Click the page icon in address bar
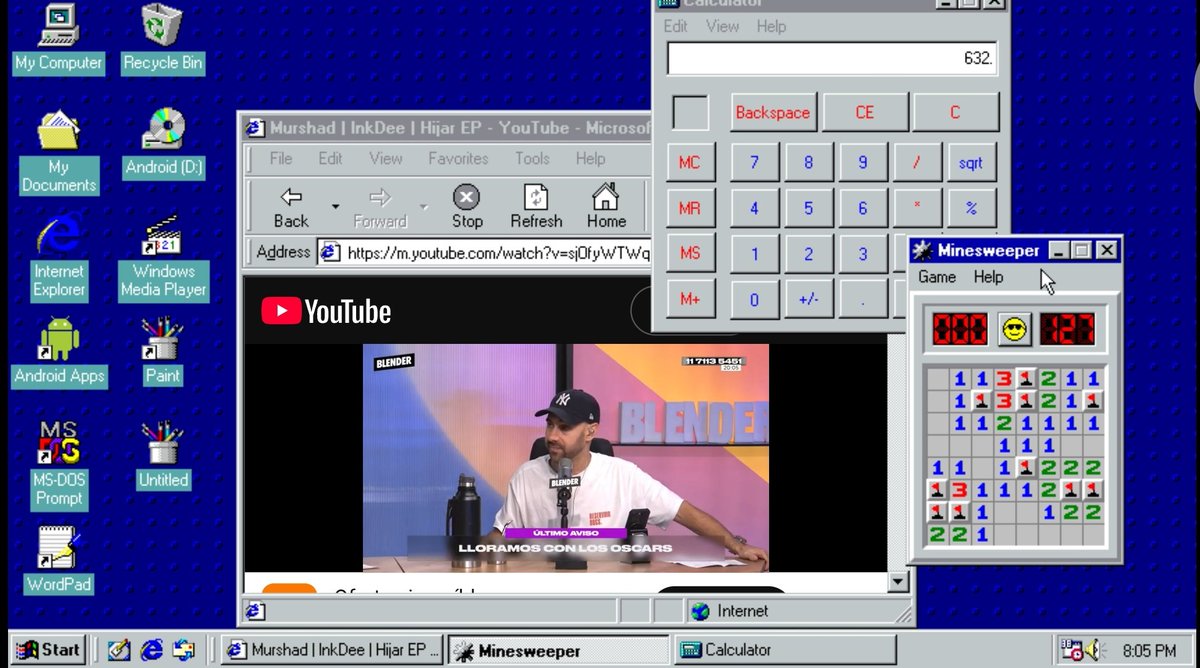 (x=330, y=253)
